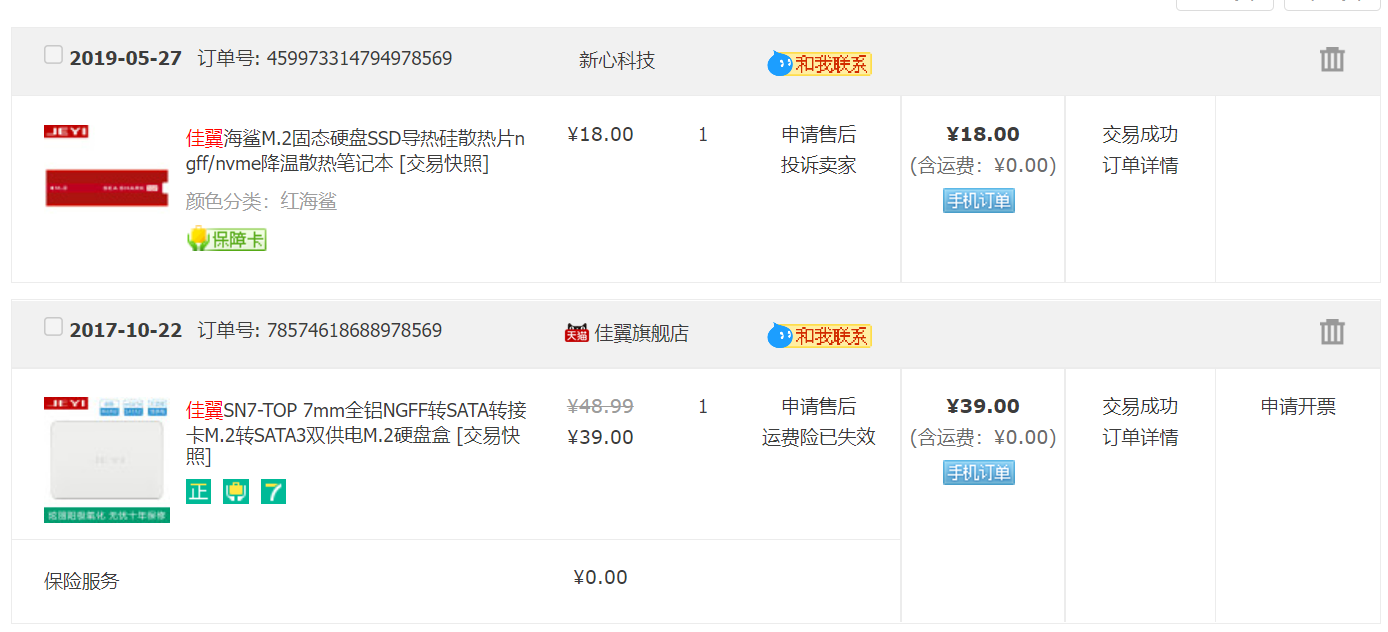Open the 新心科技 shop link
This screenshot has width=1388, height=632.
click(617, 60)
